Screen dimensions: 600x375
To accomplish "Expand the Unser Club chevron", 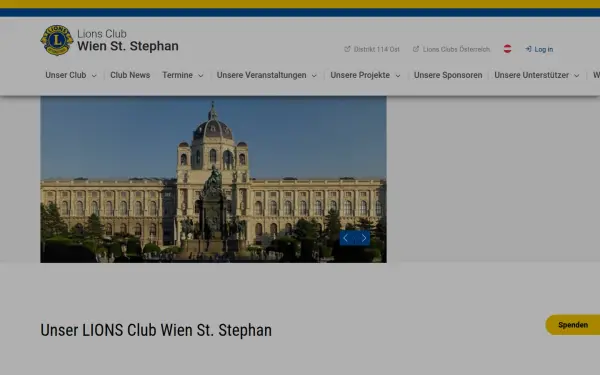I will [94, 76].
